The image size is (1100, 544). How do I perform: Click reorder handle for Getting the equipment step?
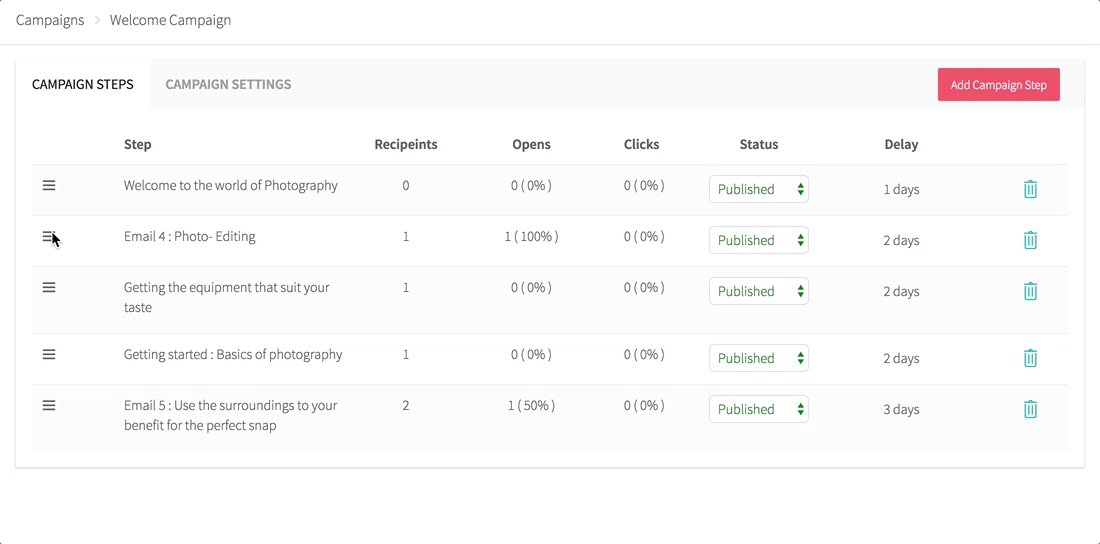[x=49, y=287]
